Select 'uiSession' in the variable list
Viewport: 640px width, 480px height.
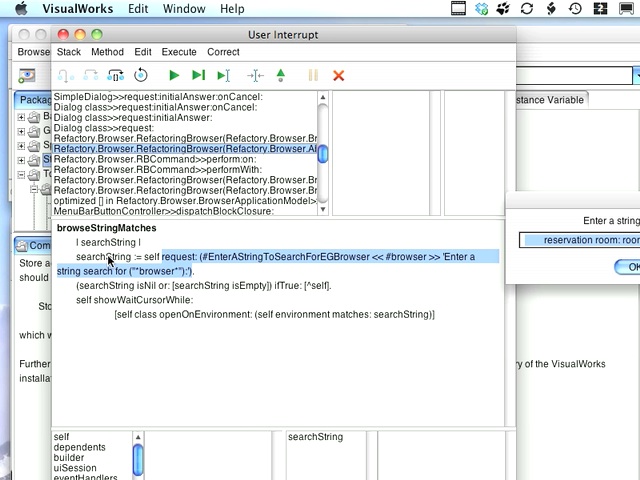[x=92, y=468]
